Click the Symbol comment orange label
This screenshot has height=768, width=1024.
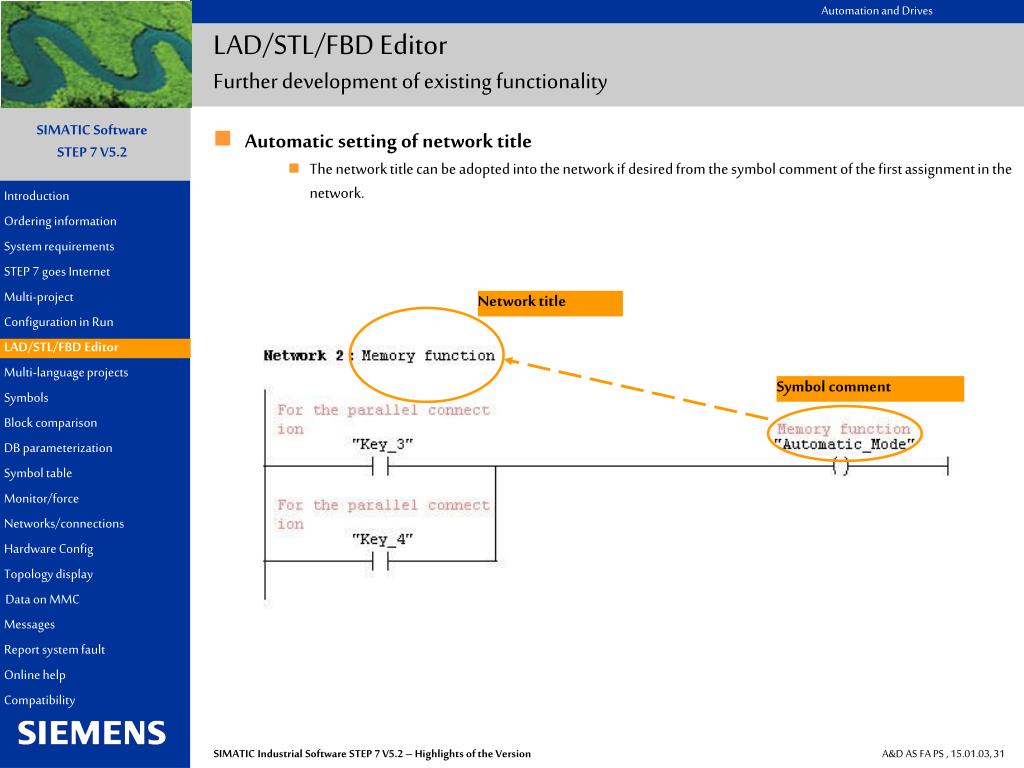(x=869, y=388)
